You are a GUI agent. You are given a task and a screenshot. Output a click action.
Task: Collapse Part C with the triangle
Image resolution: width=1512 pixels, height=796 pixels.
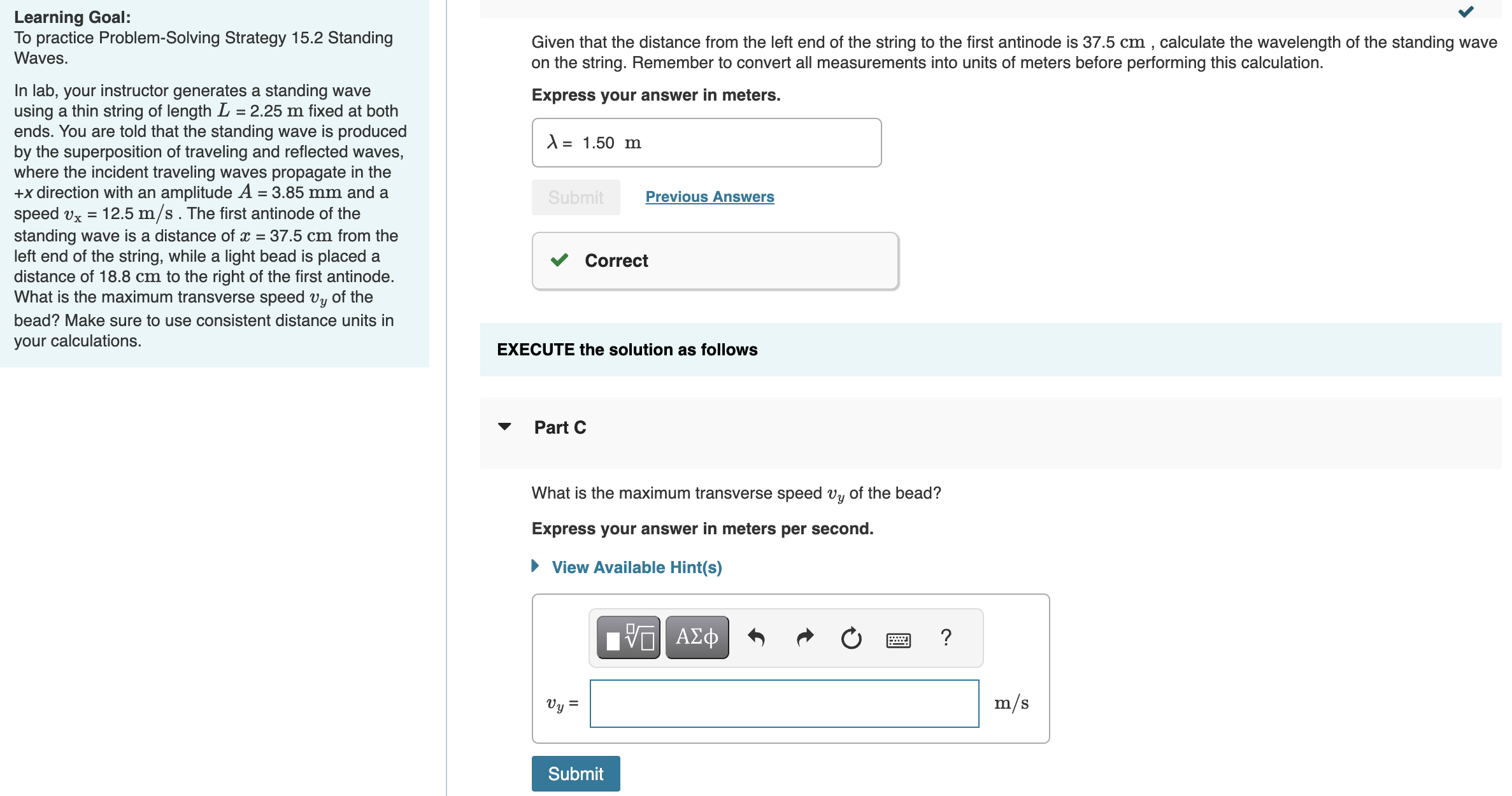[x=504, y=427]
